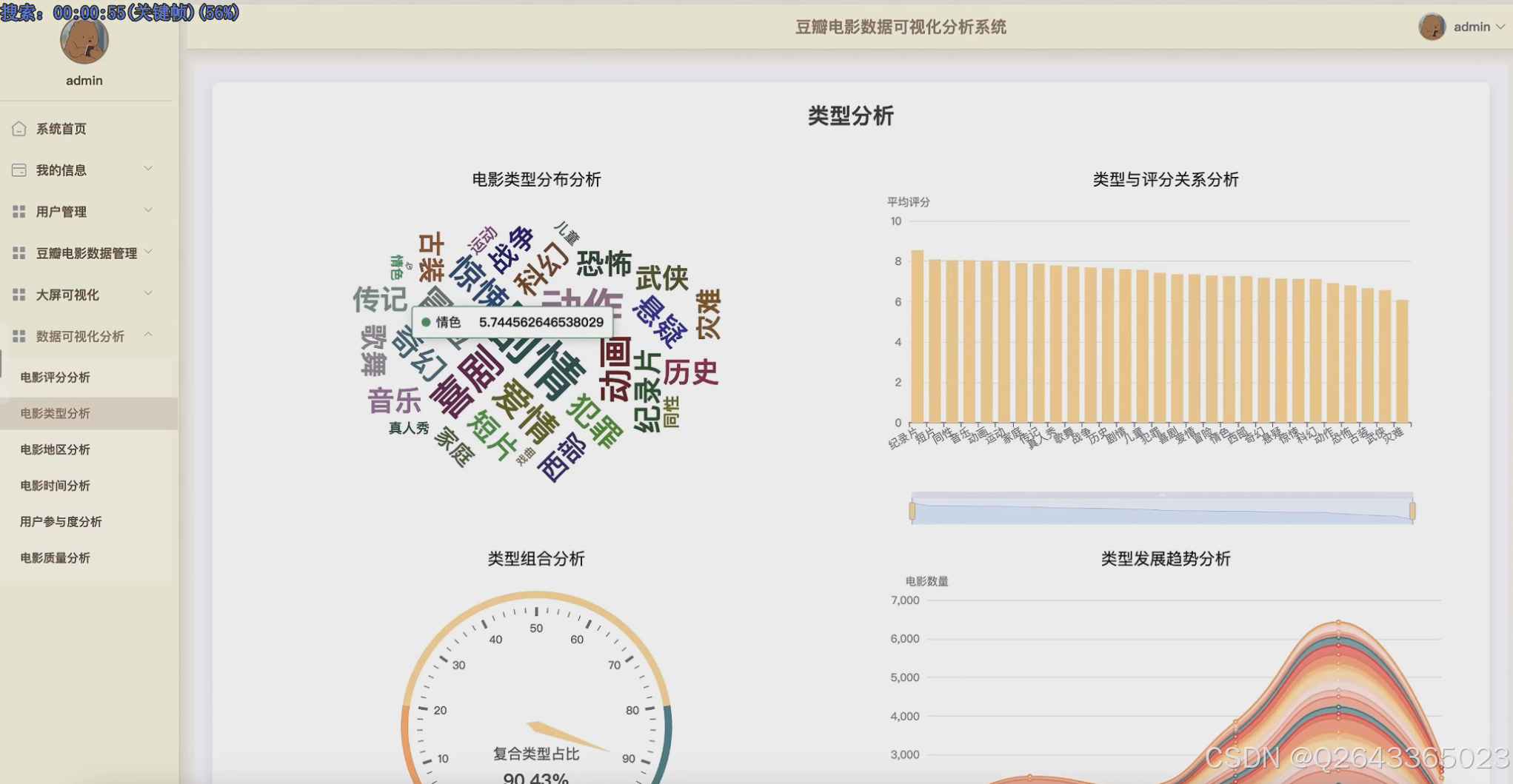The width and height of the screenshot is (1513, 784).
Task: Click the top-right admin avatar
Action: pyautogui.click(x=1432, y=27)
